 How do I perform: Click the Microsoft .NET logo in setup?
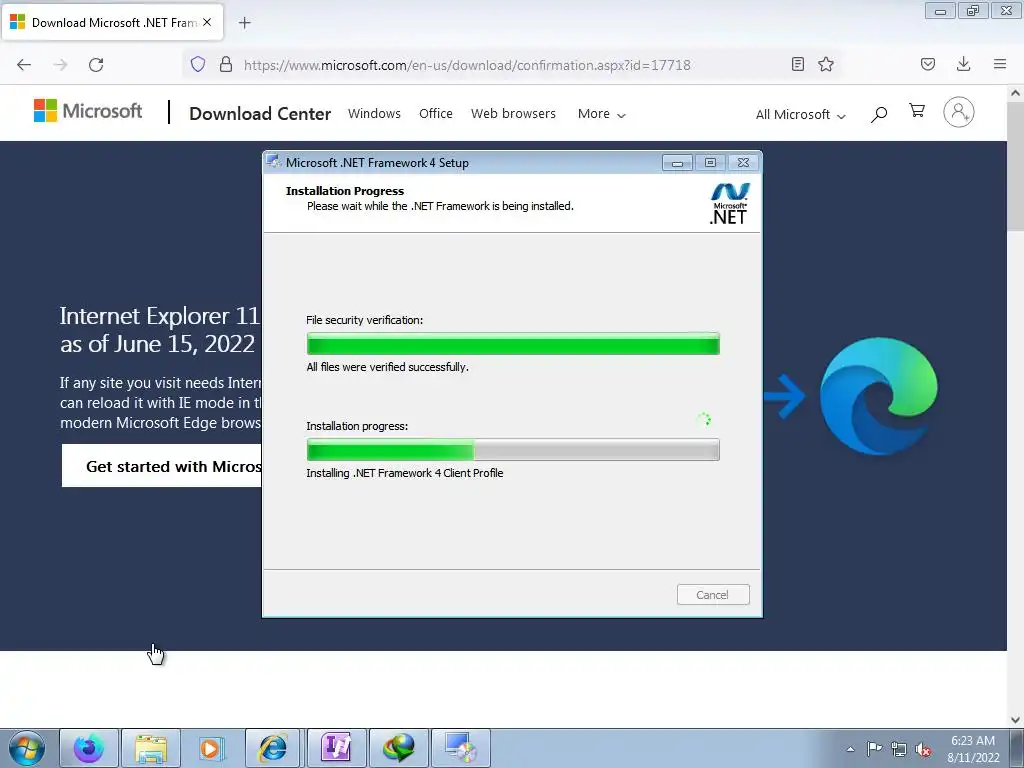[x=729, y=204]
